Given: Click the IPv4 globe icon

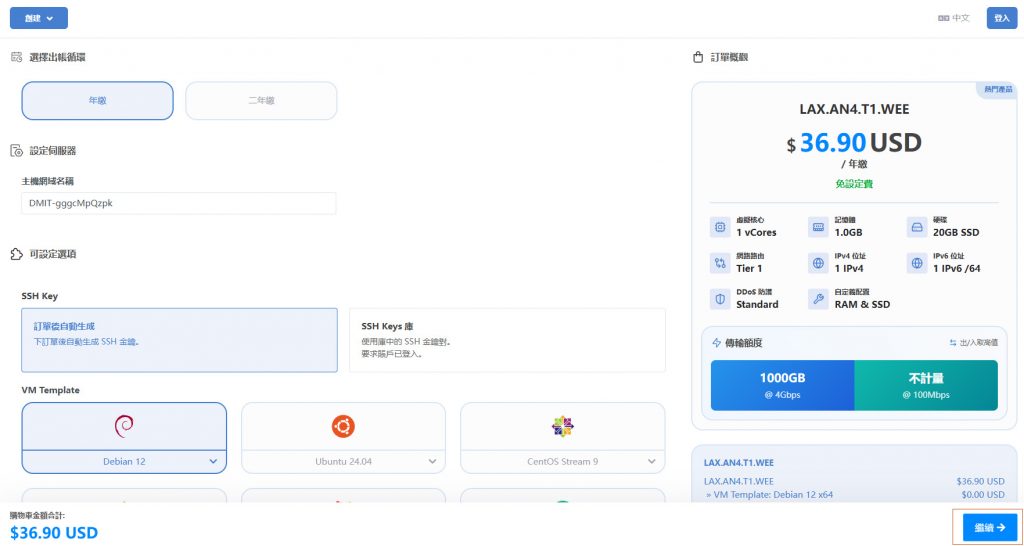Looking at the screenshot, I should point(818,263).
